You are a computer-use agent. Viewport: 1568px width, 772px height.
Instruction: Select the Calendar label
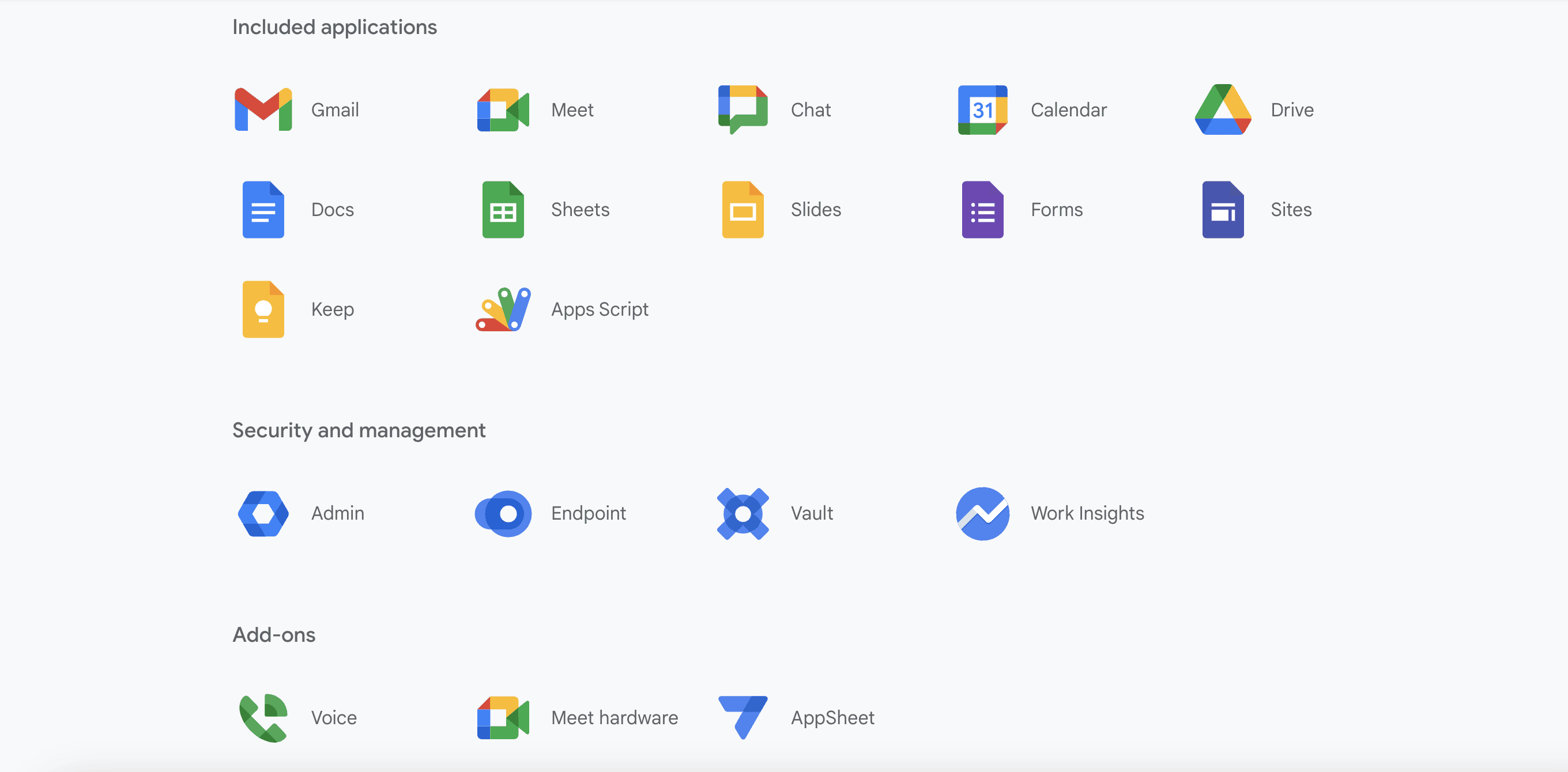[1069, 110]
